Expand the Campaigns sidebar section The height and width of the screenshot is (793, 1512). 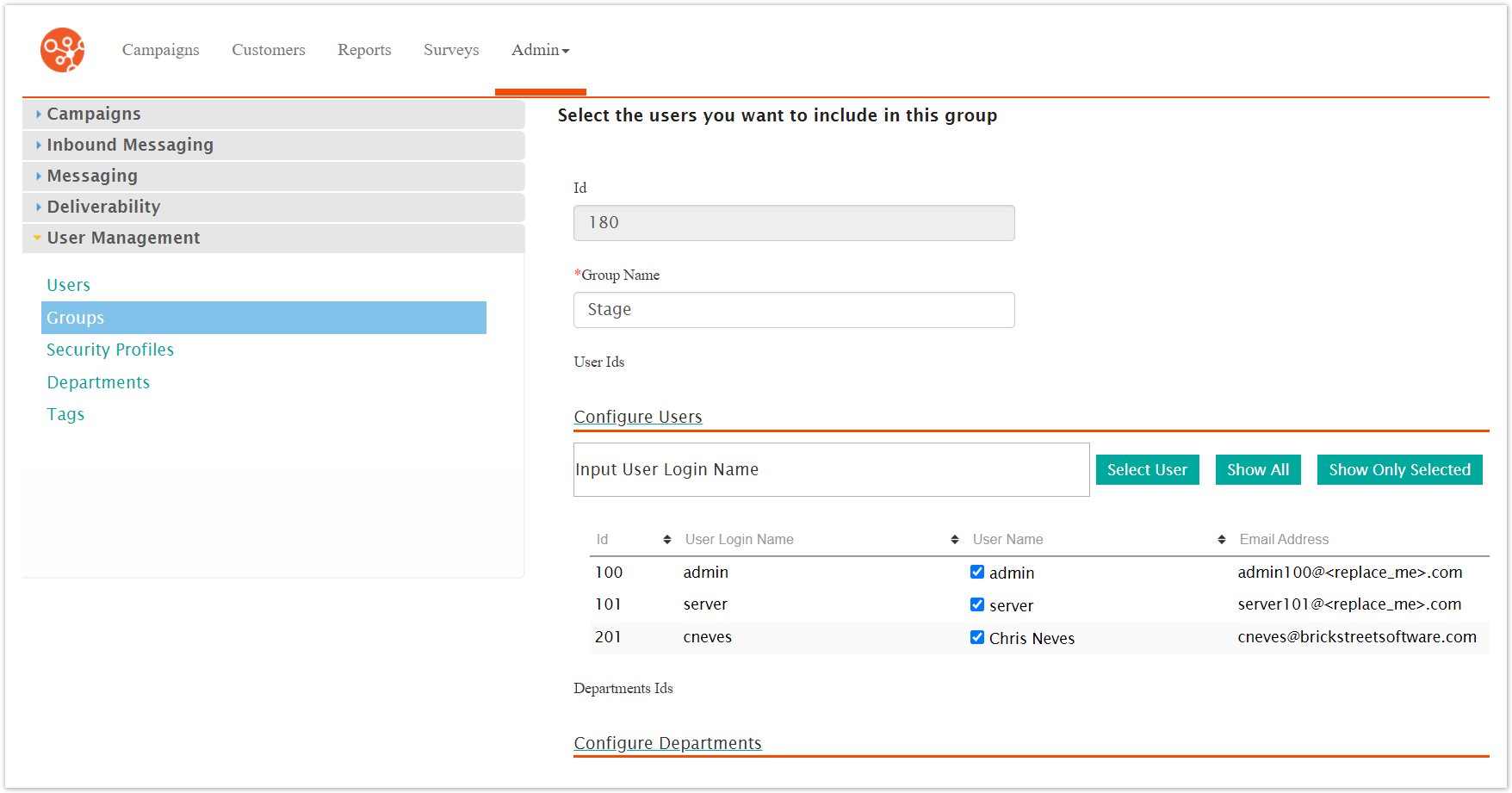(93, 115)
